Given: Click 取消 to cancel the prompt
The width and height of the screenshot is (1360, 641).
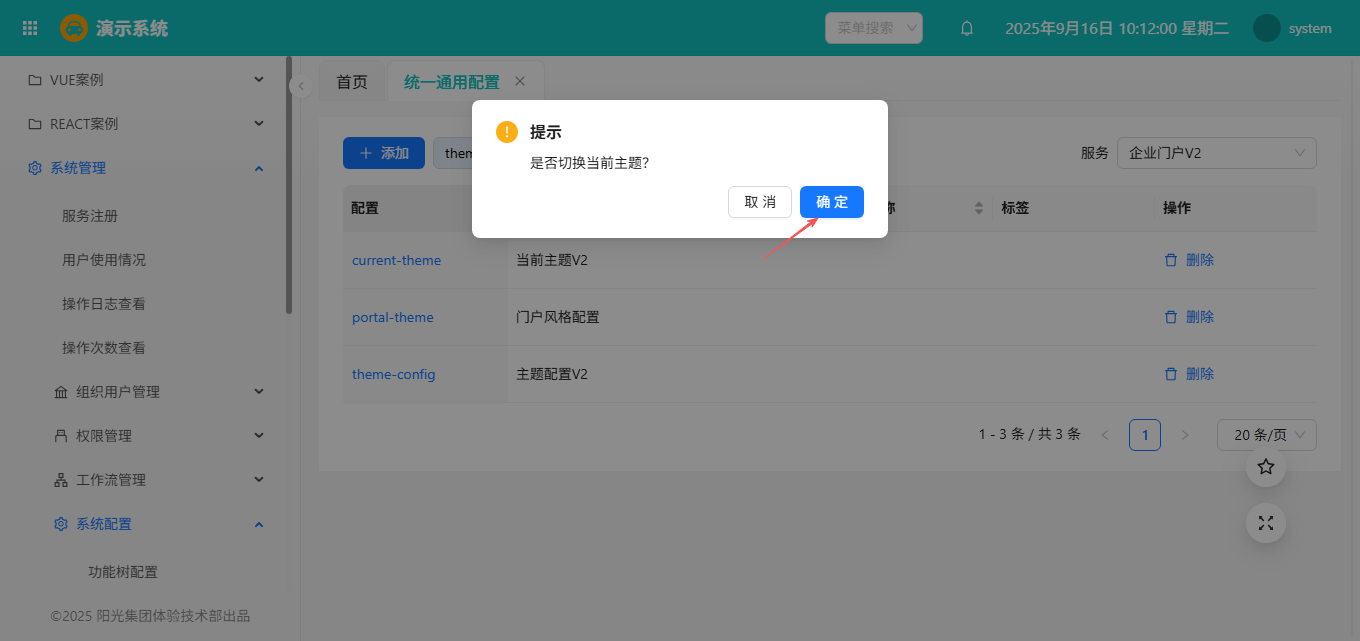Looking at the screenshot, I should tap(759, 202).
